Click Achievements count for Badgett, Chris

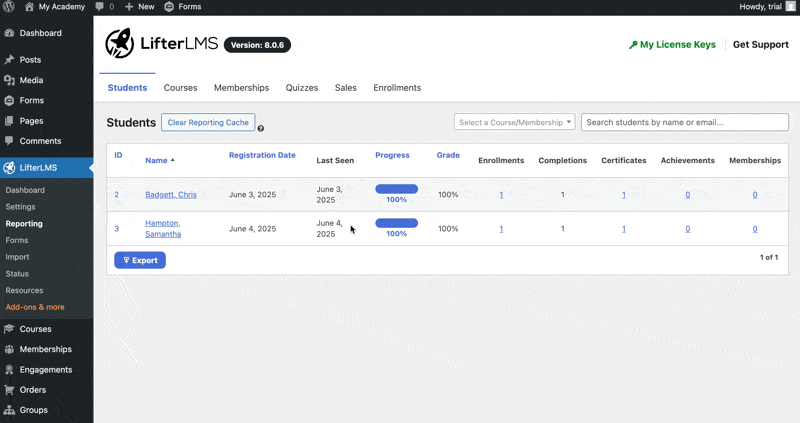tap(688, 194)
